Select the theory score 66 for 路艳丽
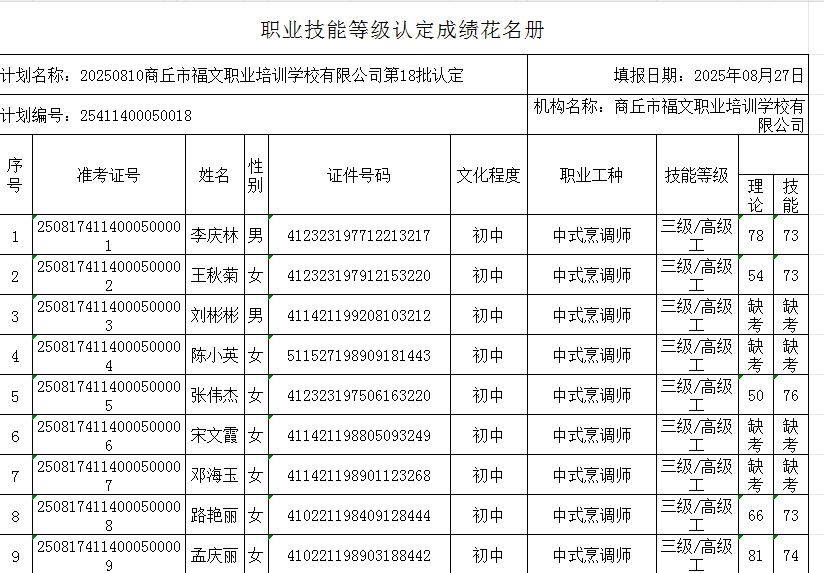The image size is (824, 573). pos(756,516)
